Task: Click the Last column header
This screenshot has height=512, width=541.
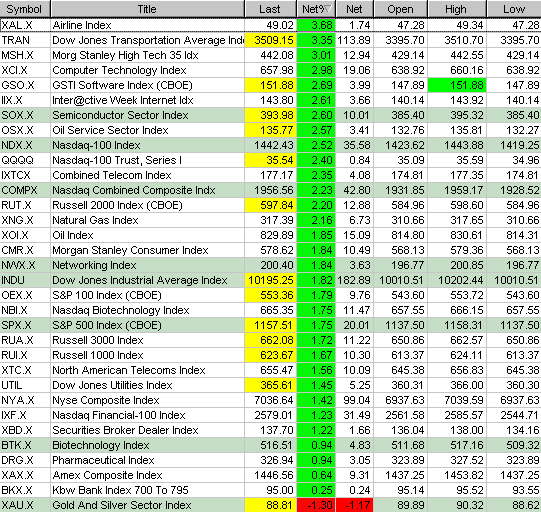Action: point(270,9)
